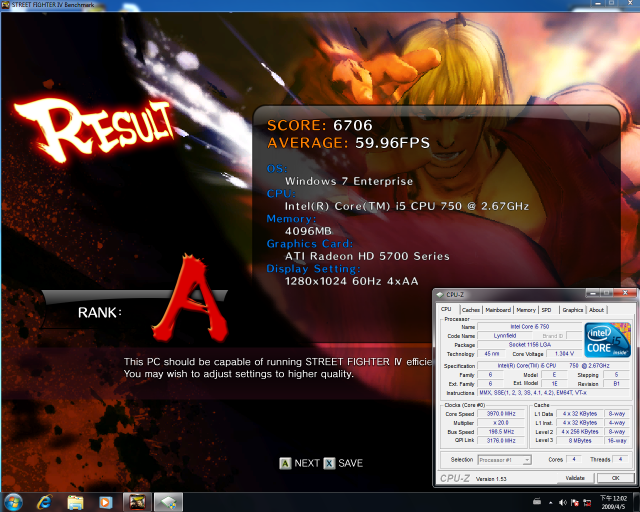Click the 4096MB memory text

308,231
